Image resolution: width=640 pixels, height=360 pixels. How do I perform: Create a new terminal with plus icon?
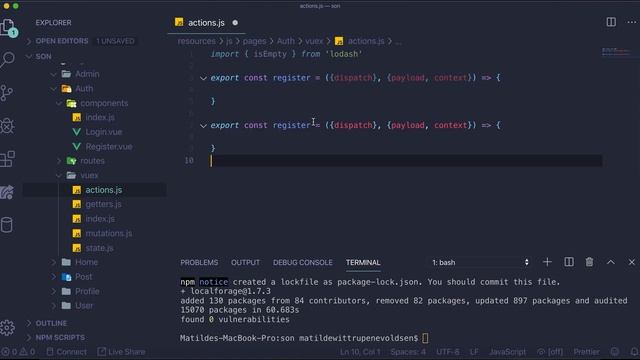point(547,262)
